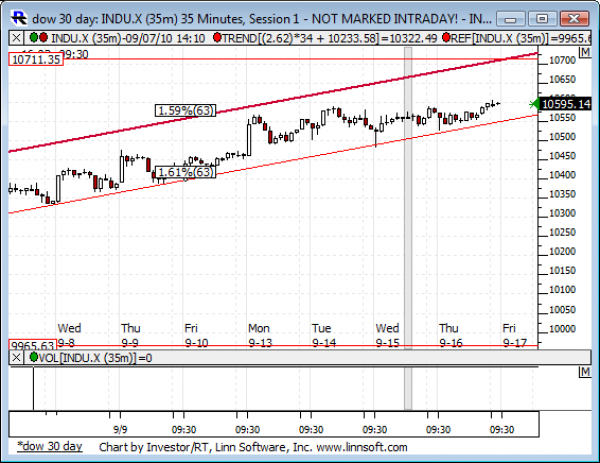Click the Tue 9-14 date label
This screenshot has height=463, width=600.
[323, 335]
